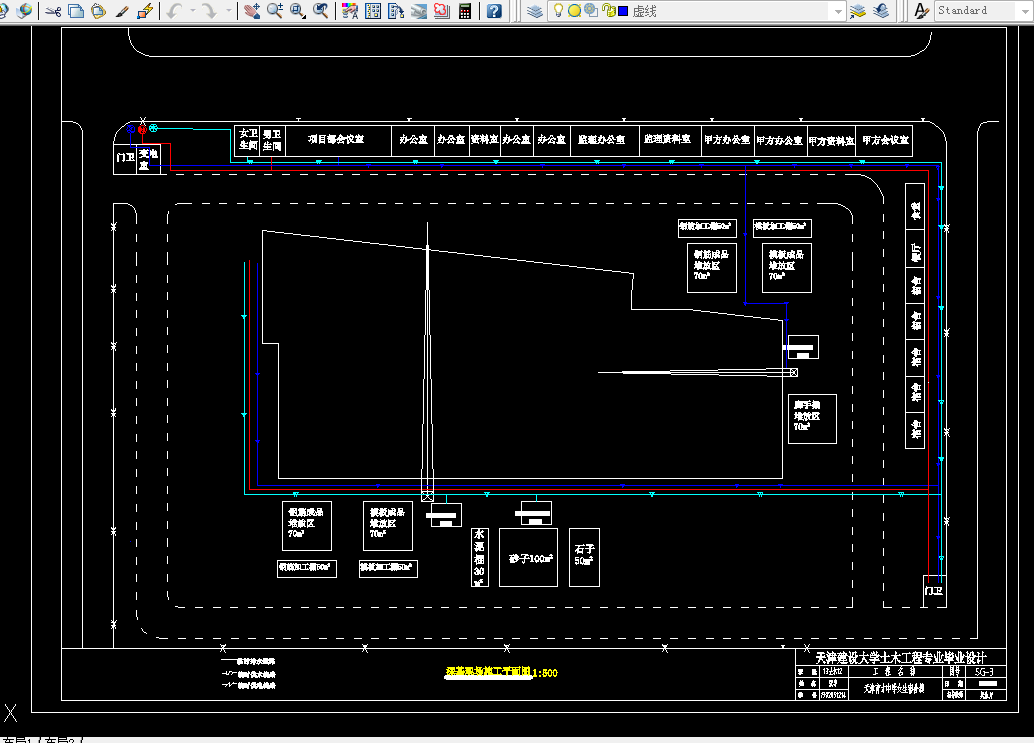This screenshot has width=1034, height=743.
Task: Open the Standard text style dropdown
Action: (1025, 11)
